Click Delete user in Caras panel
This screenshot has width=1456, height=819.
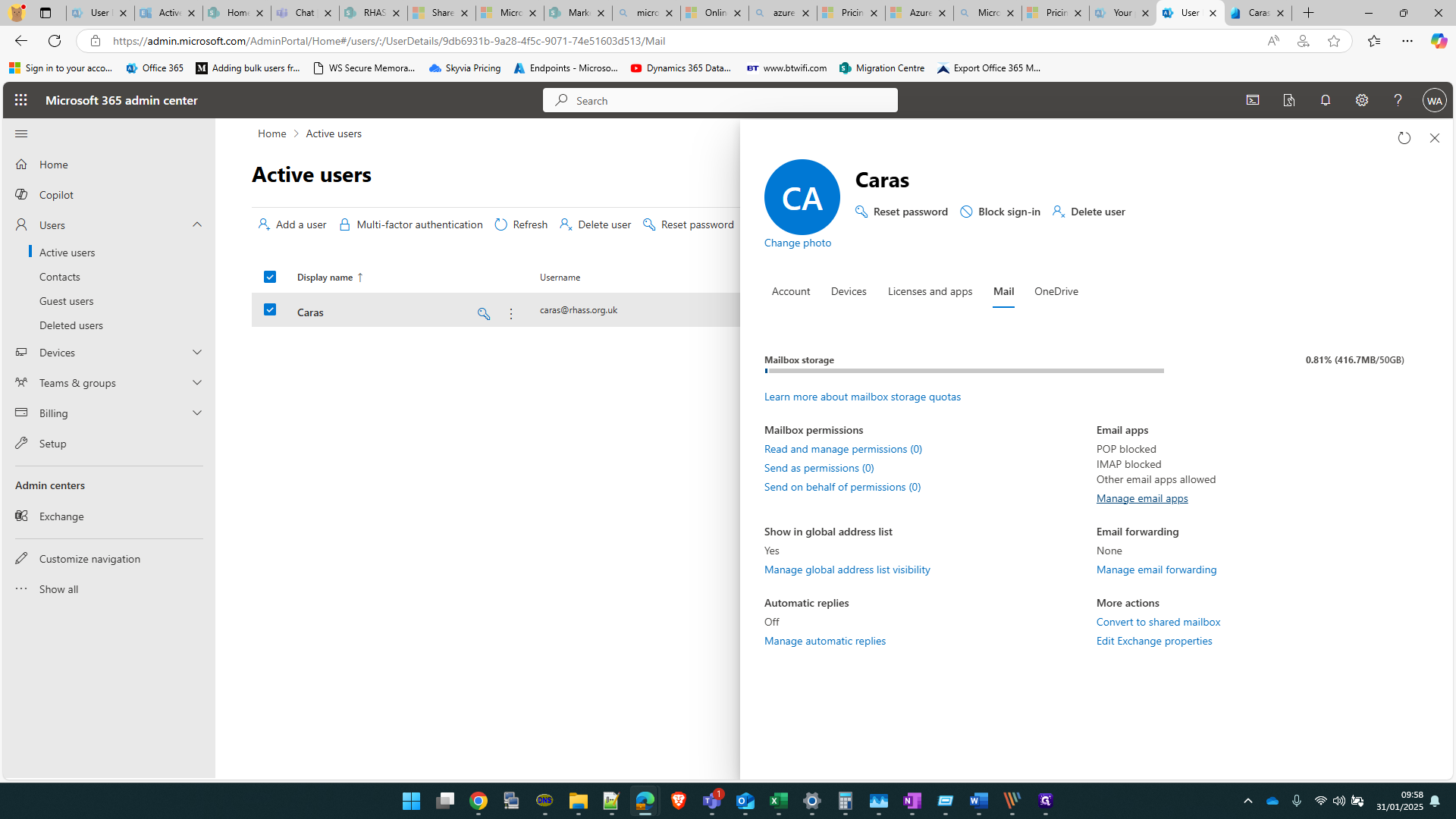pos(1089,212)
